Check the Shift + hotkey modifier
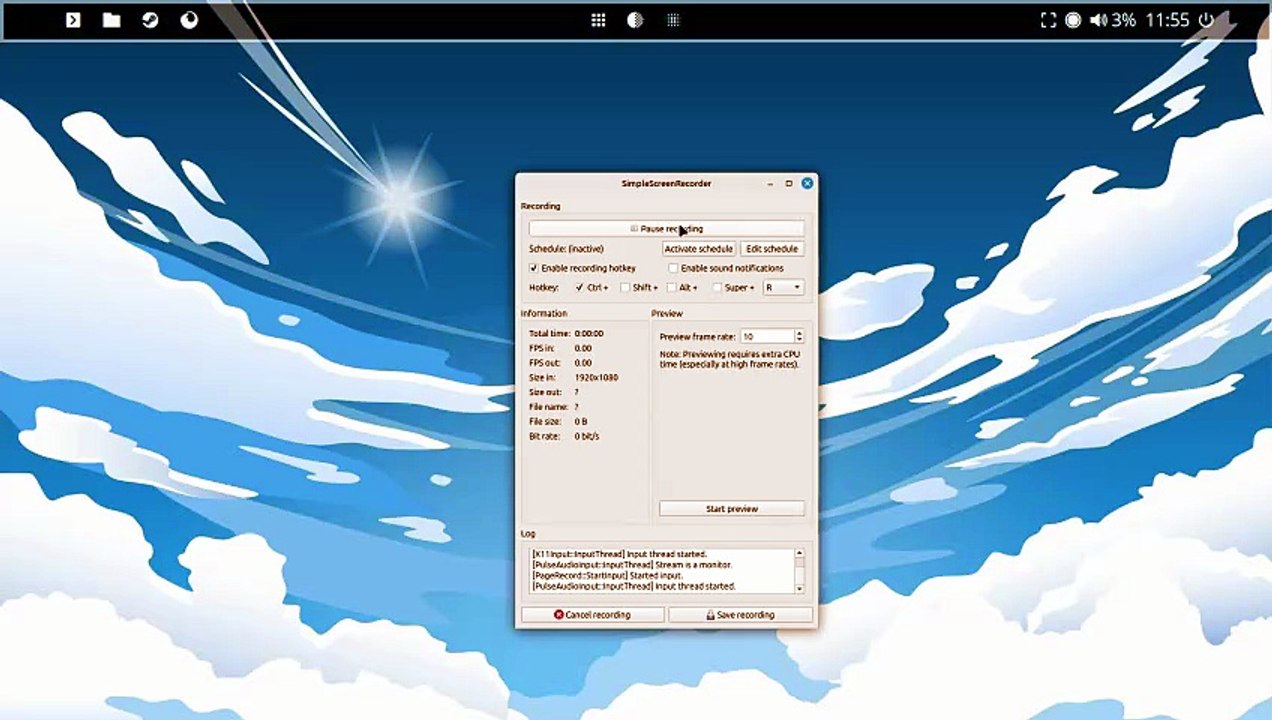This screenshot has height=720, width=1272. click(625, 288)
